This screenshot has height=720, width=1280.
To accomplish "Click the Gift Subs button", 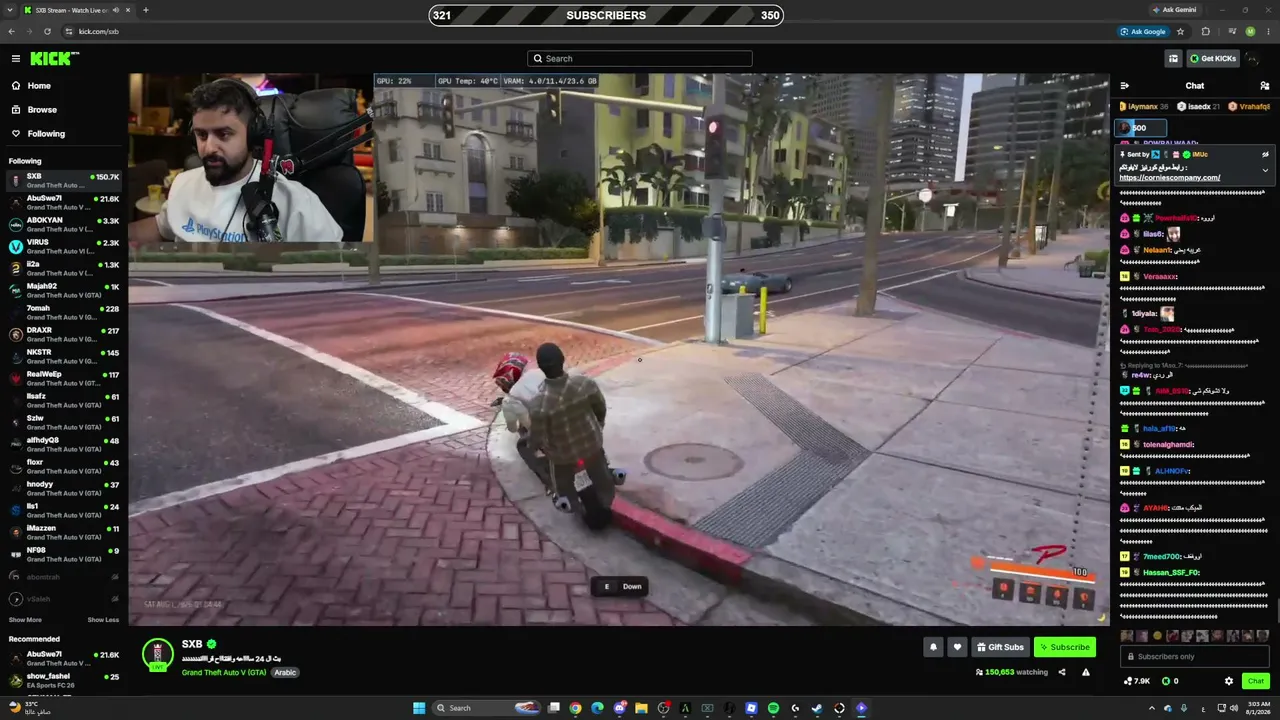I will coord(1000,647).
